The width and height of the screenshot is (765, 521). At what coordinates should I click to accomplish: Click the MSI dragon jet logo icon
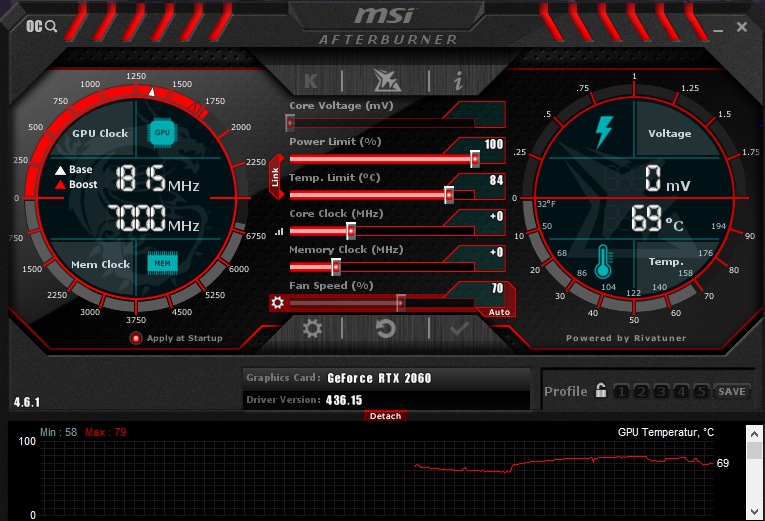[x=386, y=80]
